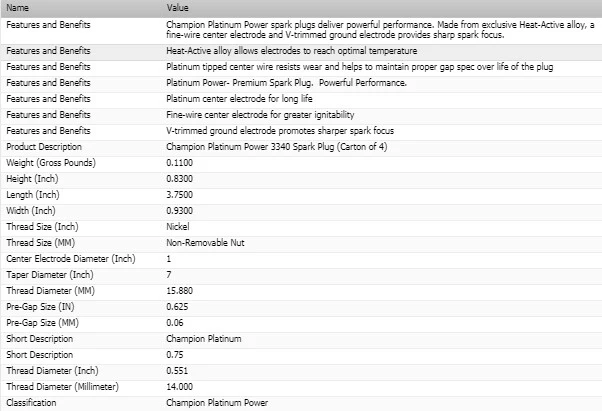Image resolution: width=602 pixels, height=411 pixels.
Task: Select the Weight (Gross Pounds) row
Action: [x=301, y=163]
